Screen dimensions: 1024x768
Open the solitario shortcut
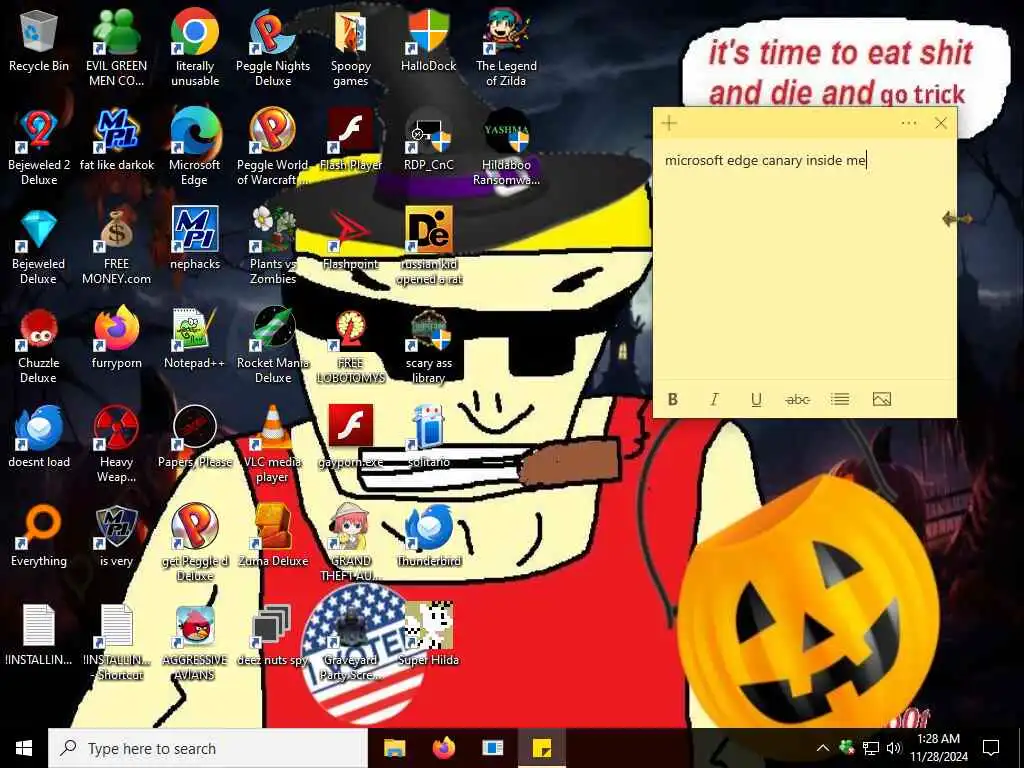click(x=428, y=437)
